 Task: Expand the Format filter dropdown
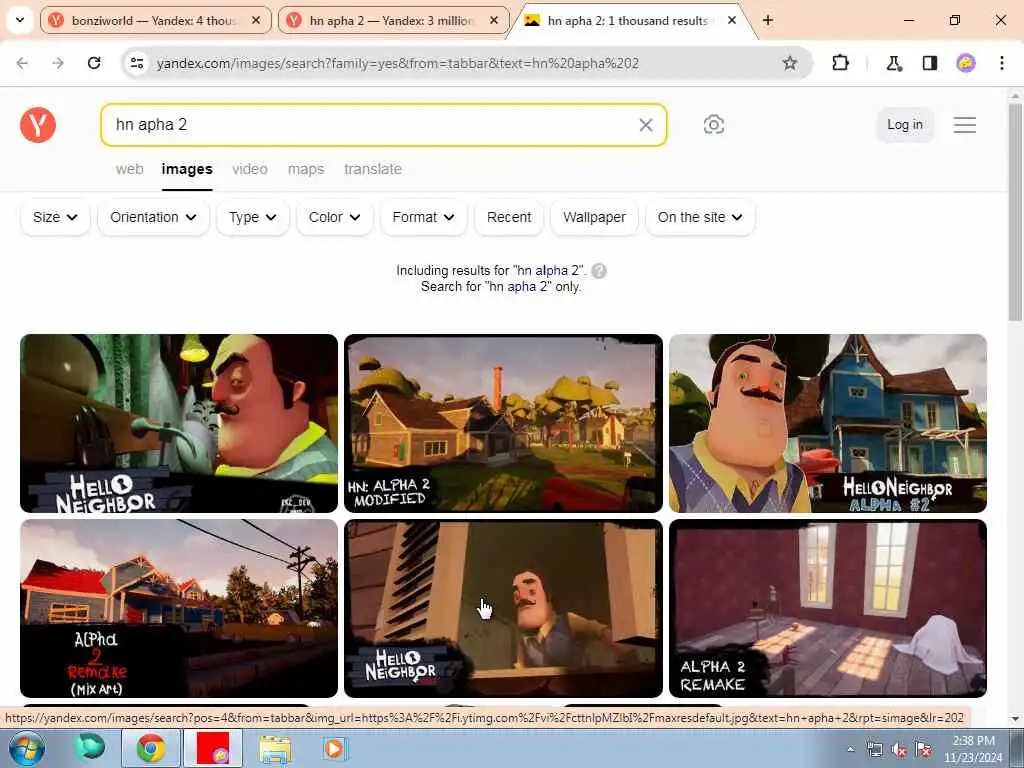tap(423, 217)
